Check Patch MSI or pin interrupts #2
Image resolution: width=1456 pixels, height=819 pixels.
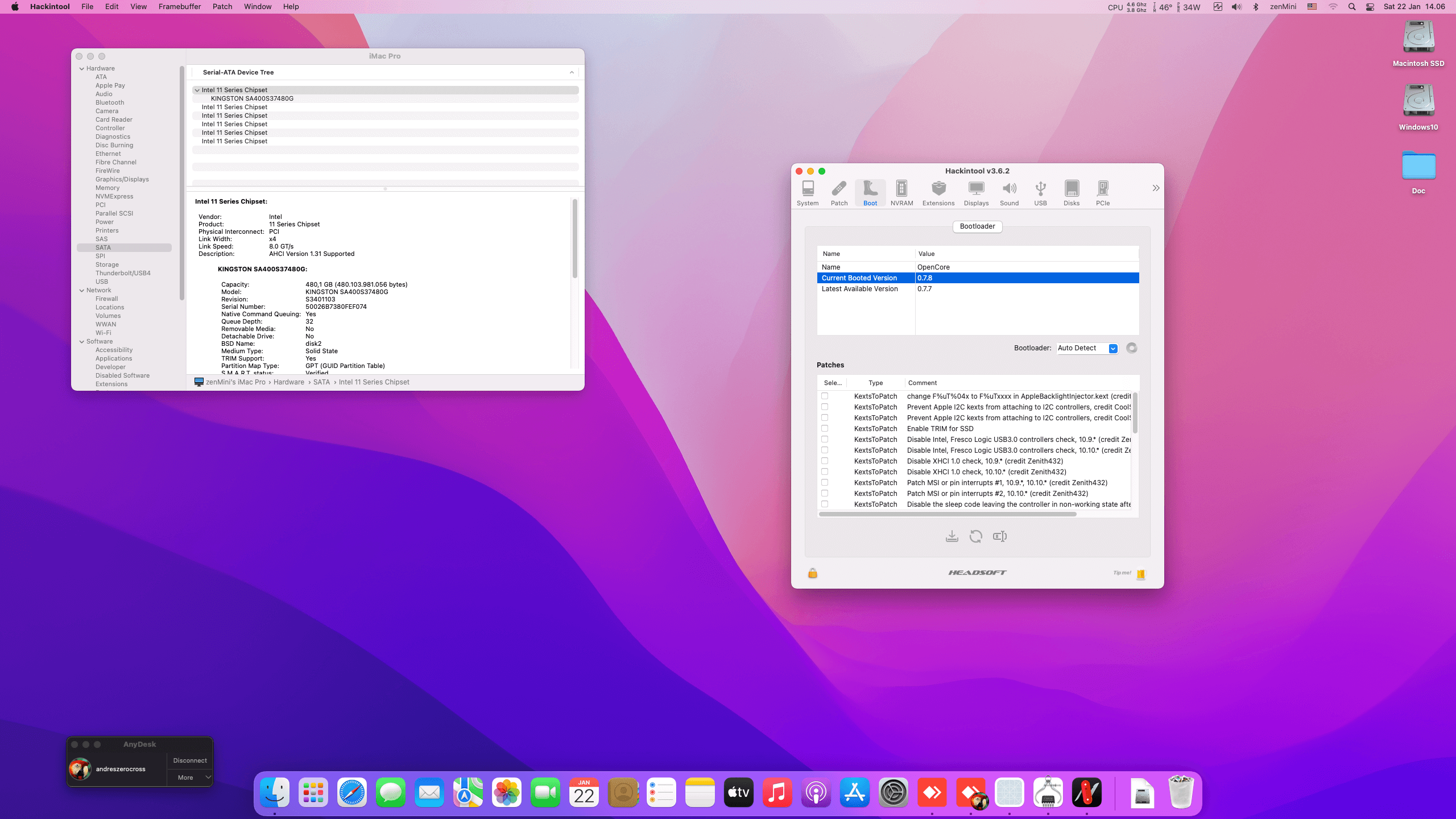(825, 493)
